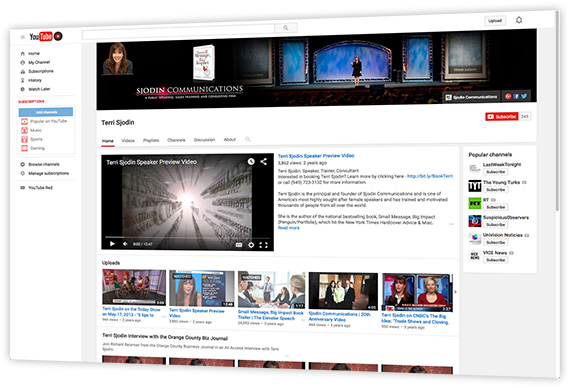Switch to the Playlists tab
570x388 pixels.
151,140
